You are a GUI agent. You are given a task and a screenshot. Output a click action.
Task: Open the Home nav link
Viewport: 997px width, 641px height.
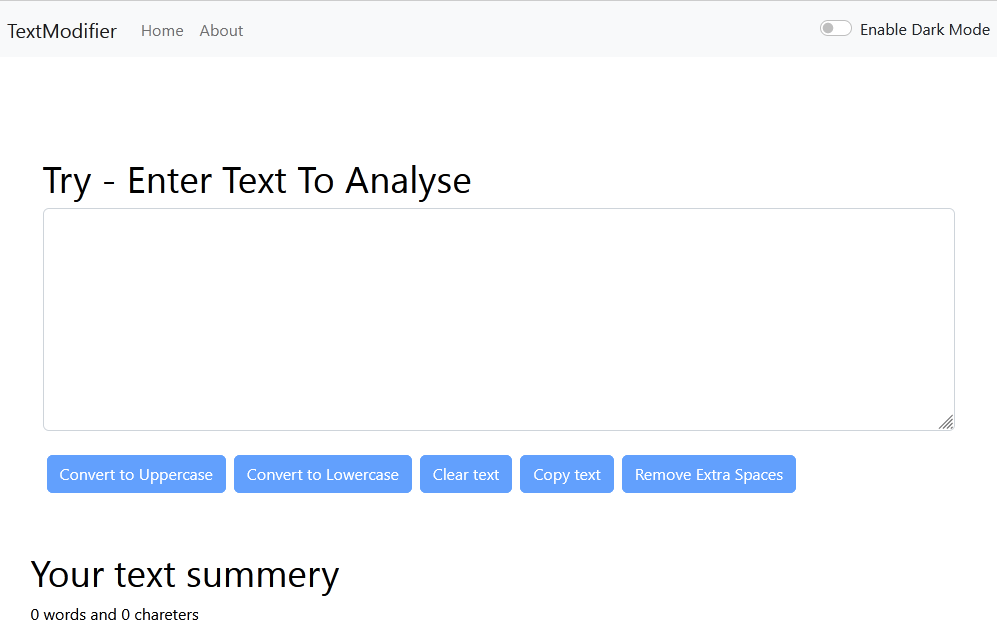pyautogui.click(x=162, y=31)
